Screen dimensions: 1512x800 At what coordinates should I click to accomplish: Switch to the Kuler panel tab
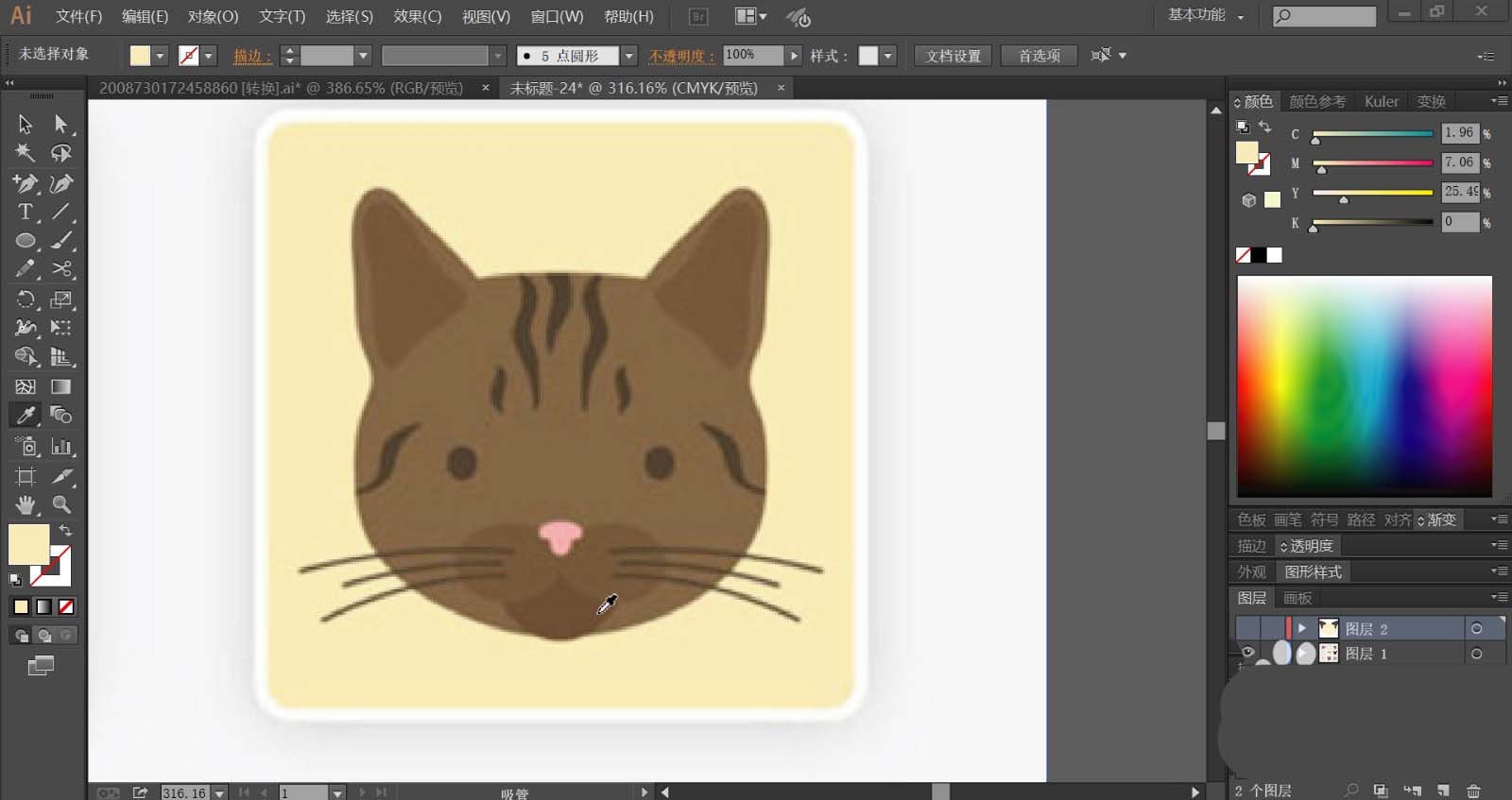coord(1381,101)
